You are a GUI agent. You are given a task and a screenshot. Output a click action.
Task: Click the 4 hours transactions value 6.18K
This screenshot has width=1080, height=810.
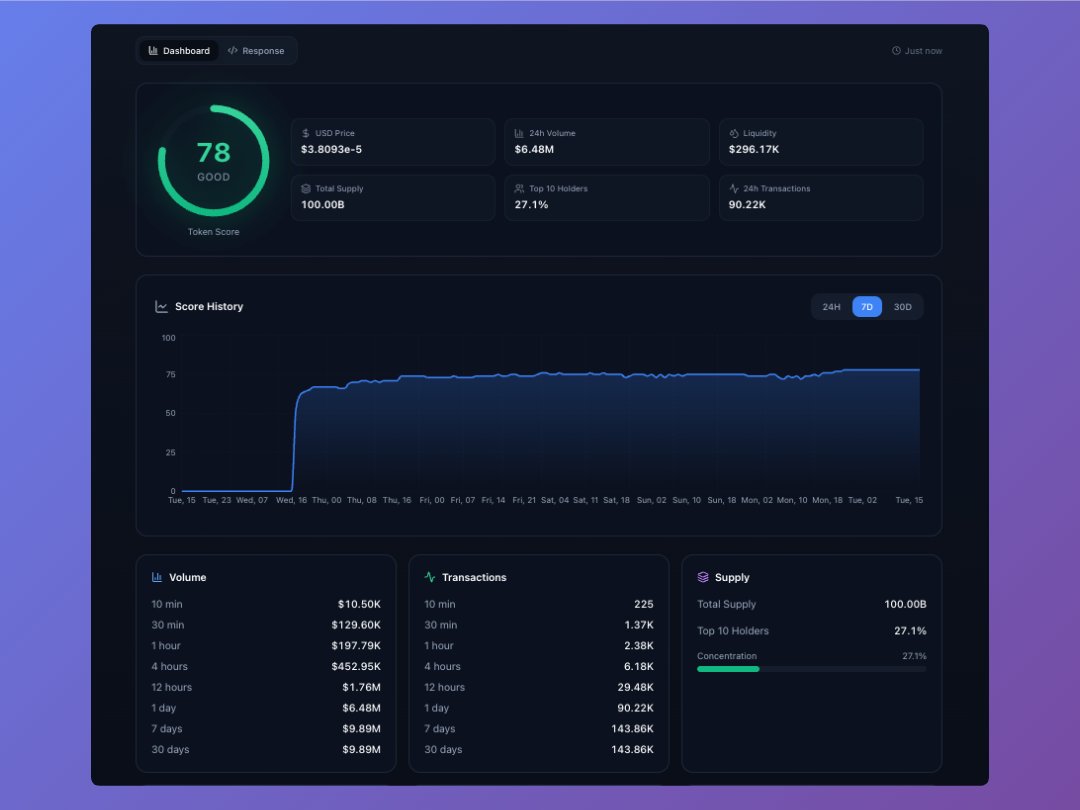click(638, 666)
